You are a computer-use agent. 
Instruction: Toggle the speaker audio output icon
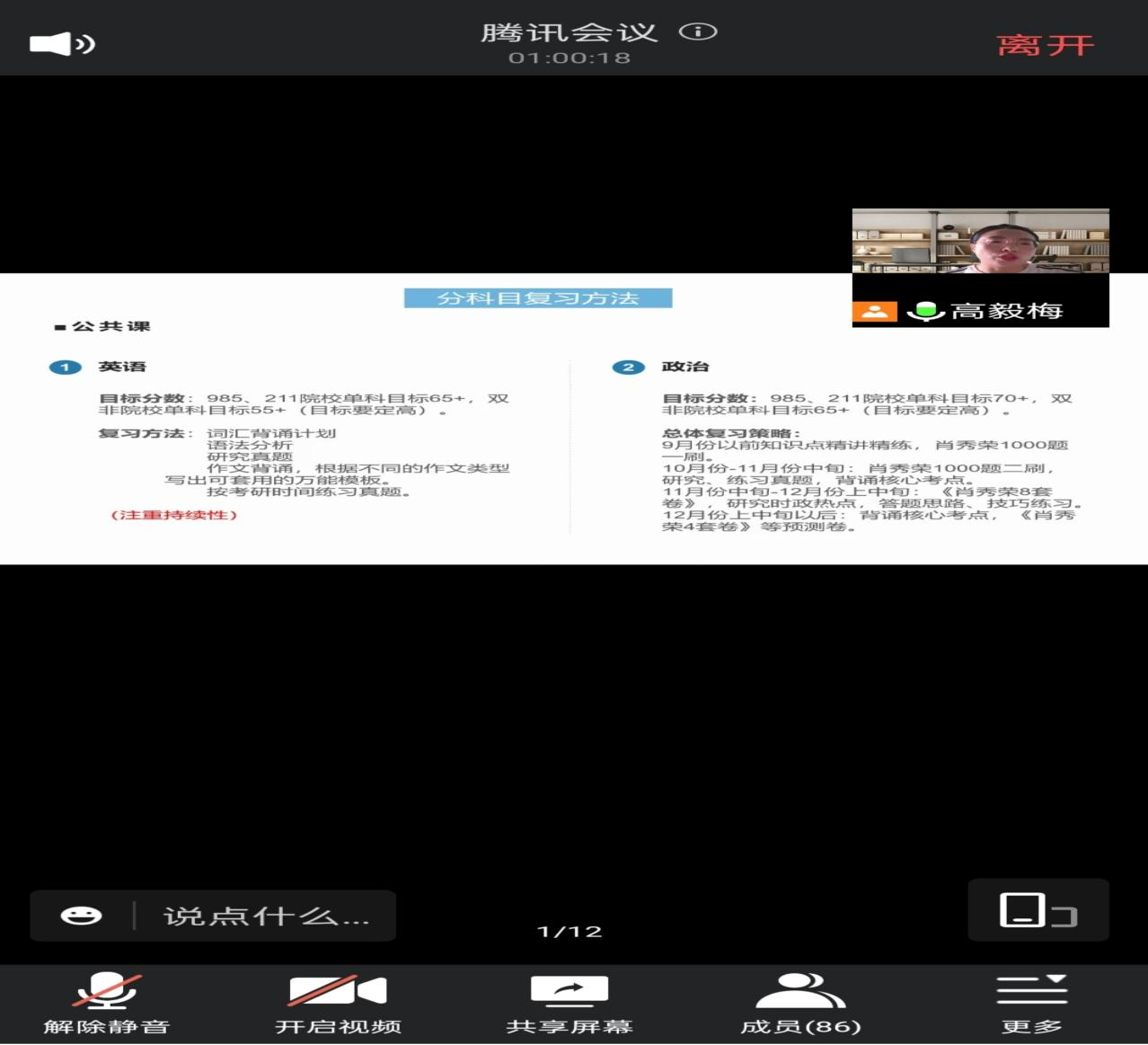[62, 43]
